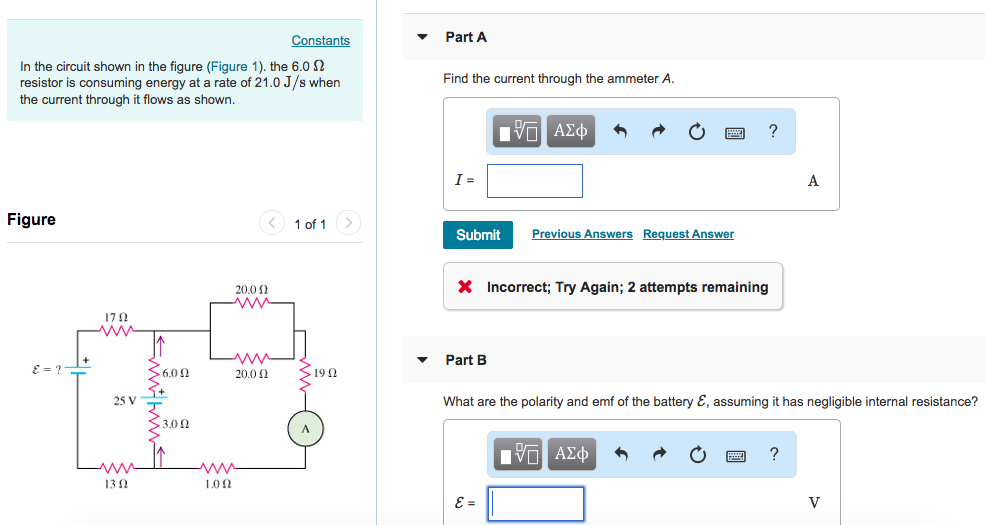Click the redo arrow in Part A toolbar
Screen dimensions: 985x525
(x=658, y=131)
